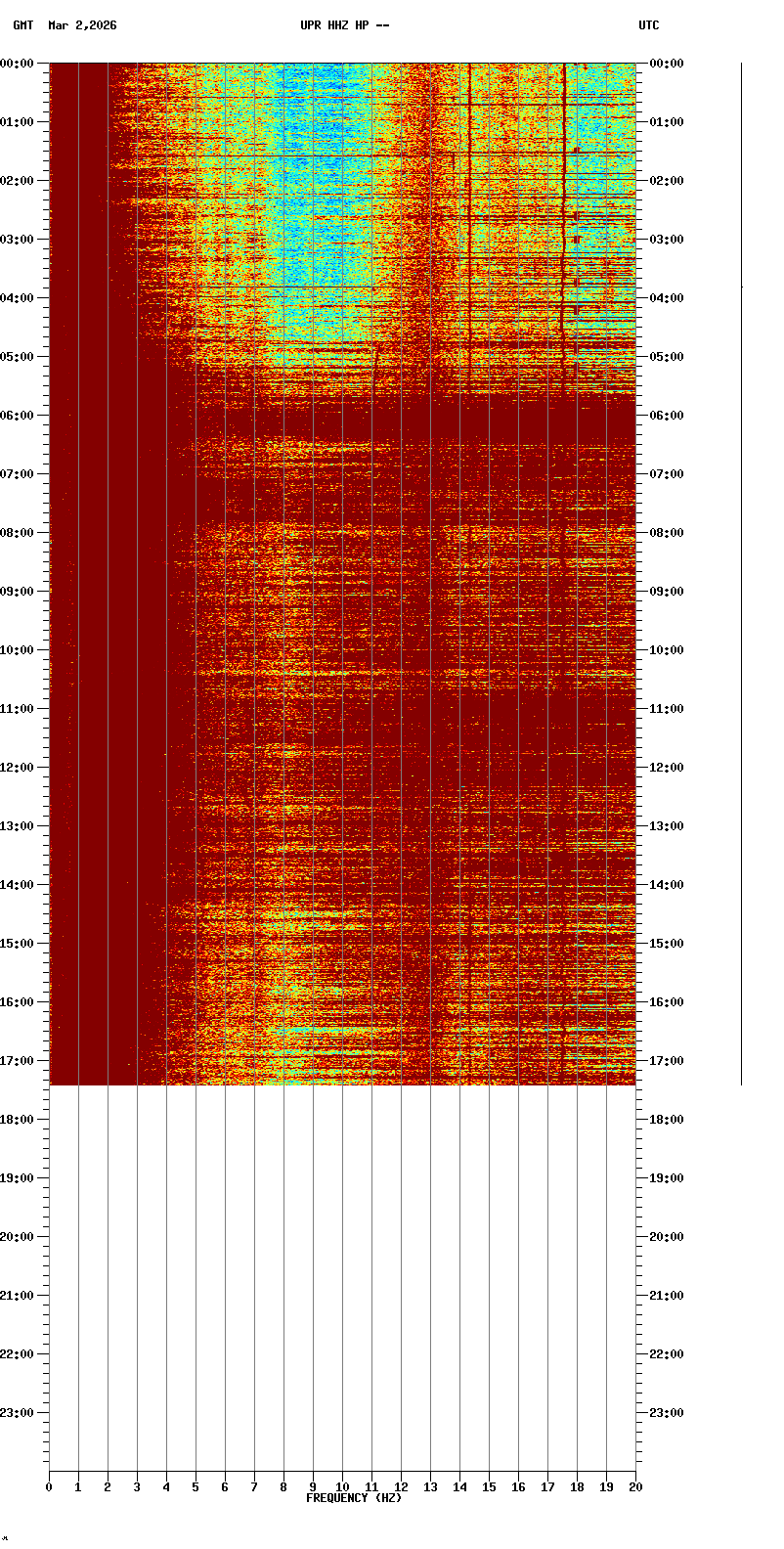Image resolution: width=784 pixels, height=1549 pixels.
Task: Click the 03:00 label on the left axis
Action: [17, 240]
